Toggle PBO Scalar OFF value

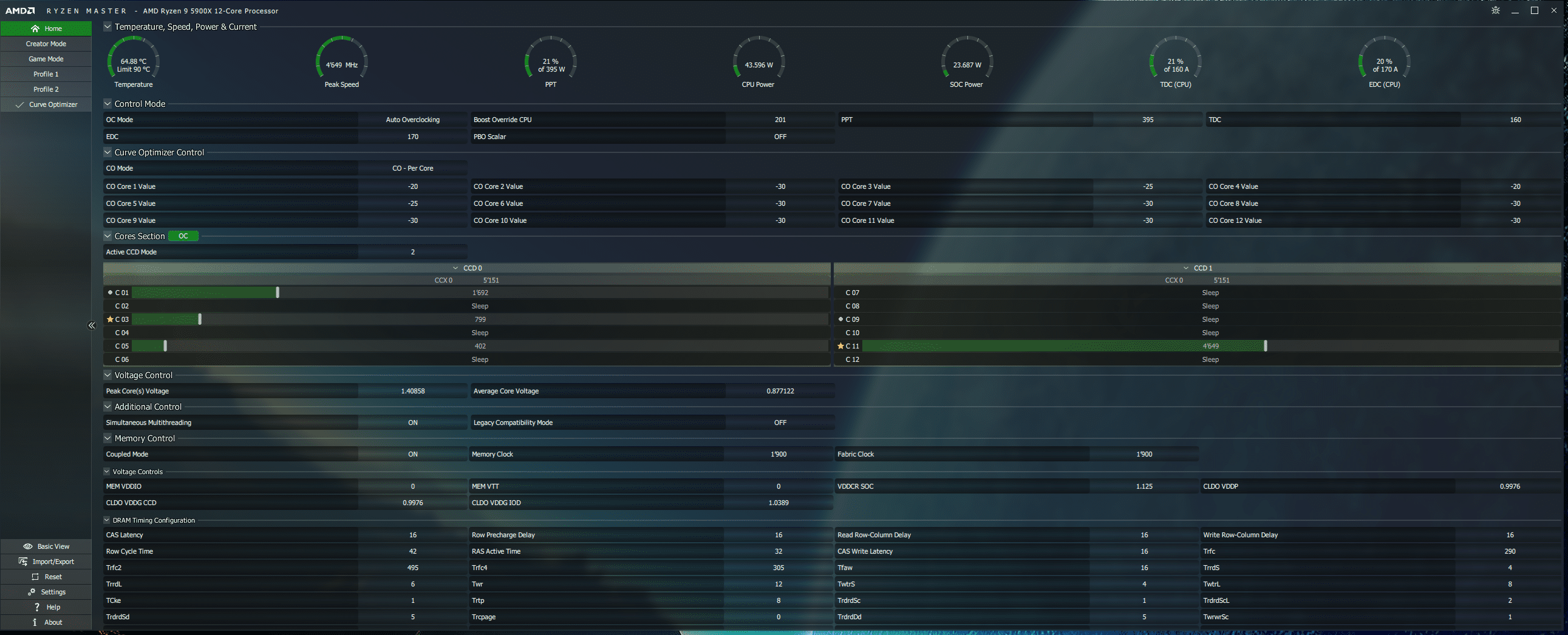[780, 137]
